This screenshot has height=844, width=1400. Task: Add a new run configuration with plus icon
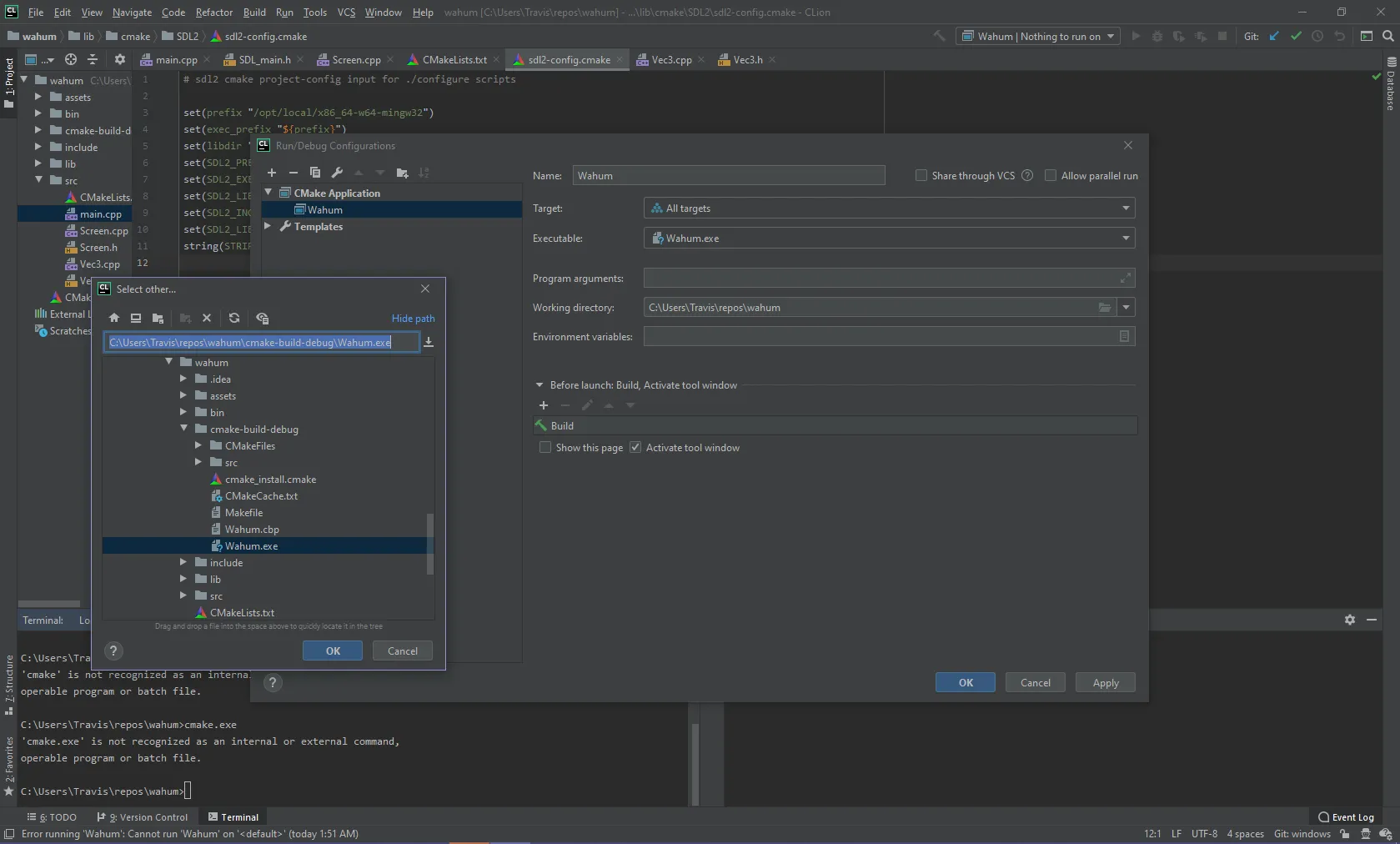point(272,173)
